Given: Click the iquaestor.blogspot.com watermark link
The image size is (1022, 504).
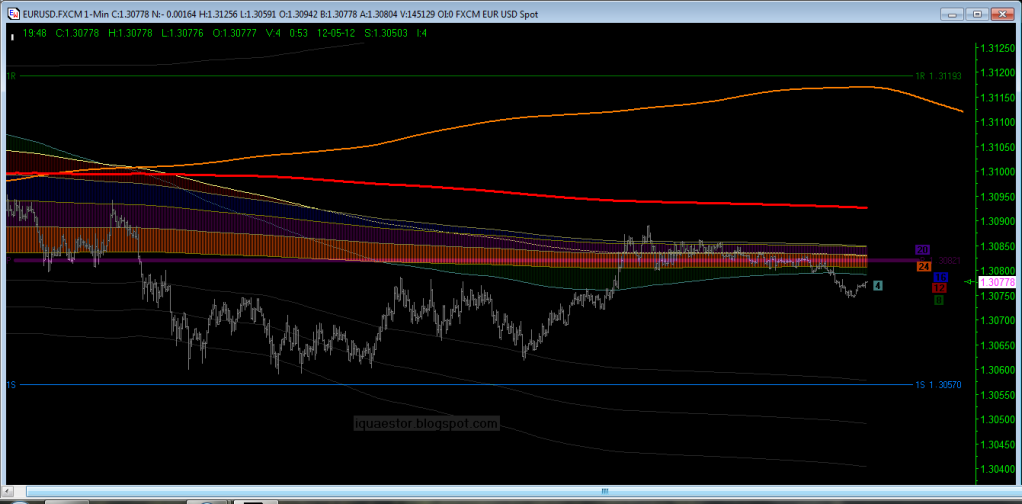Looking at the screenshot, I should [426, 424].
